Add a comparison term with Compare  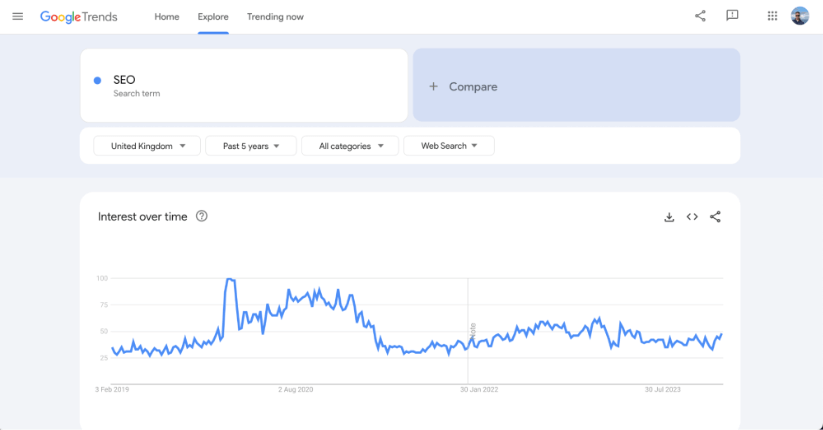coord(576,86)
